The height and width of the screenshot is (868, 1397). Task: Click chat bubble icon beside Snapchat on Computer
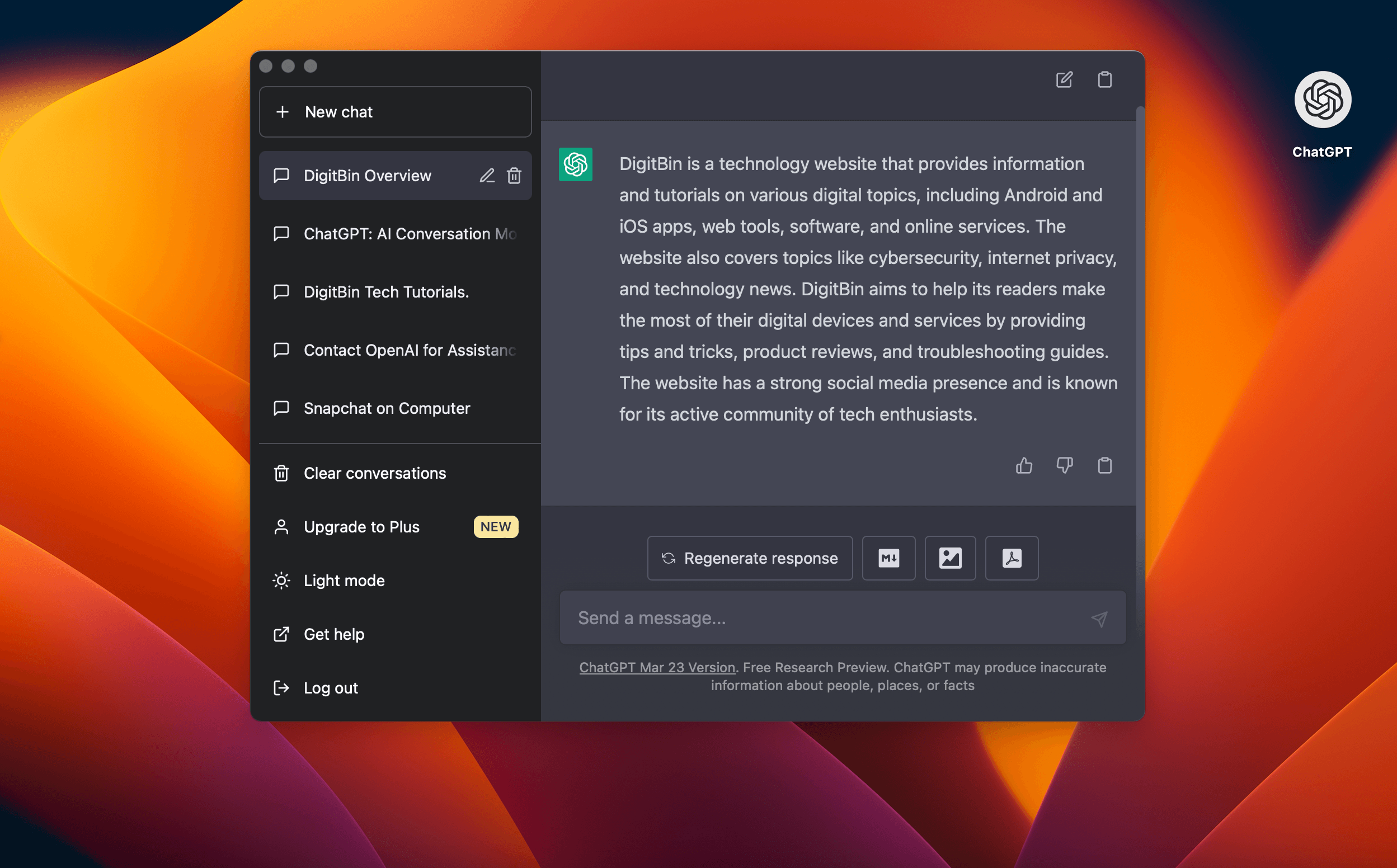tap(281, 408)
